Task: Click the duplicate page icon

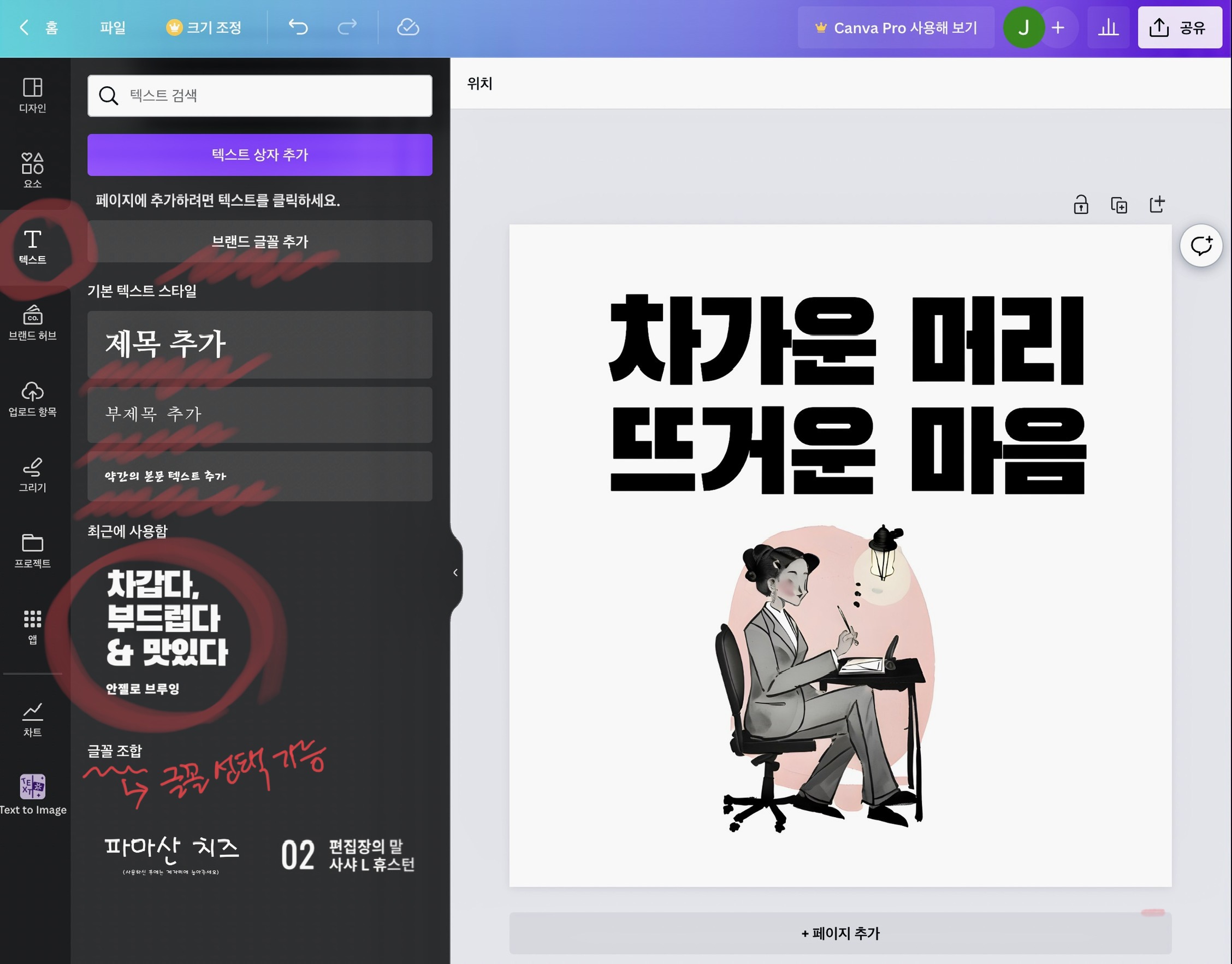Action: tap(1118, 204)
